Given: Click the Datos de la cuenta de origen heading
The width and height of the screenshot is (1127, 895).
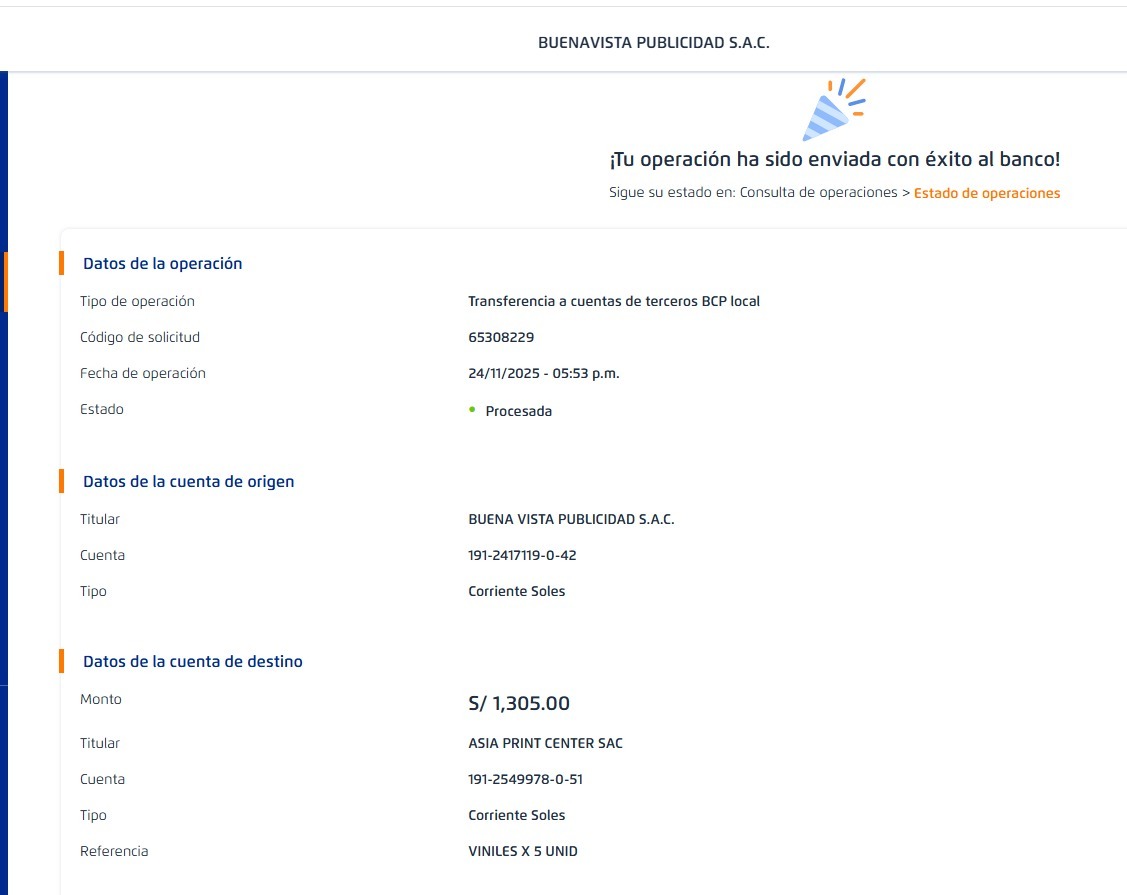Looking at the screenshot, I should click(x=188, y=482).
